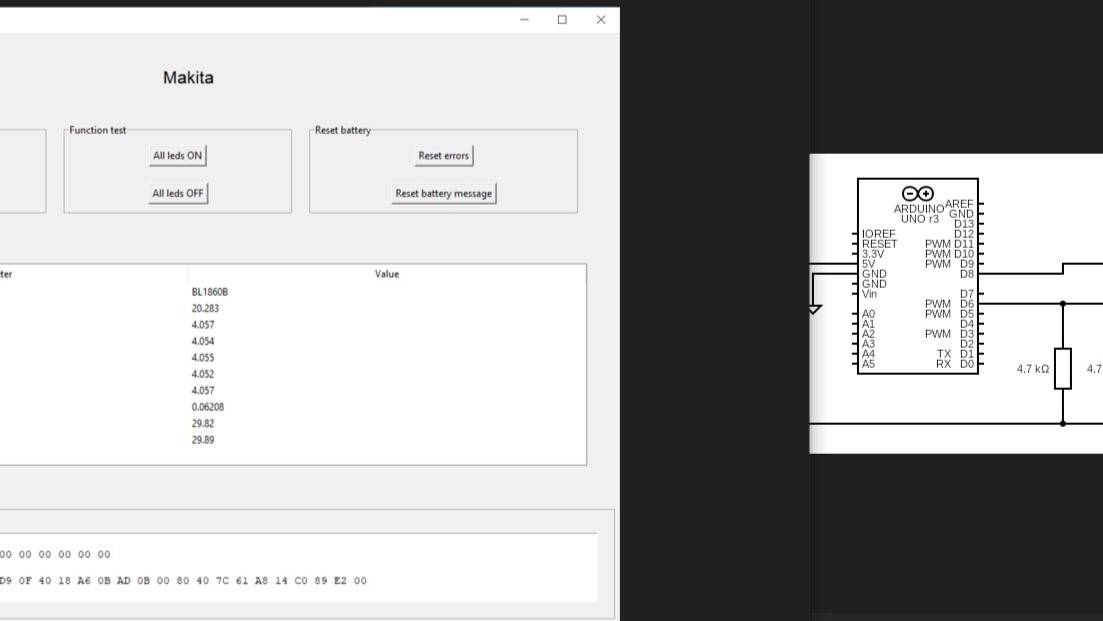Select the 29.89 value row
This screenshot has width=1103, height=621.
pyautogui.click(x=292, y=440)
